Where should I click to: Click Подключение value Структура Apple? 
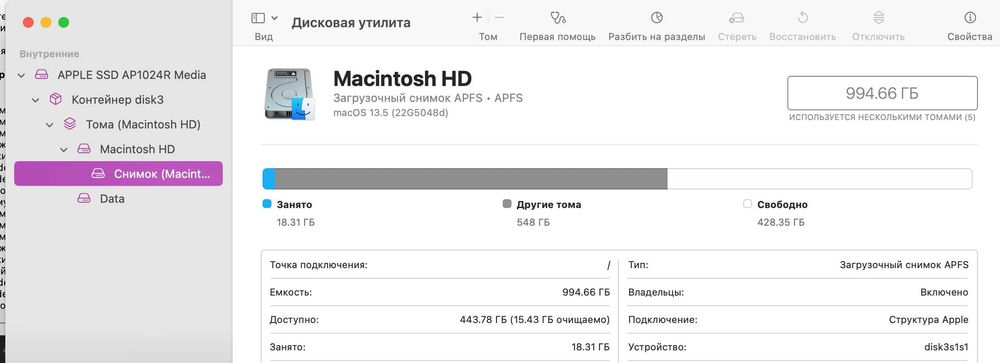(929, 320)
